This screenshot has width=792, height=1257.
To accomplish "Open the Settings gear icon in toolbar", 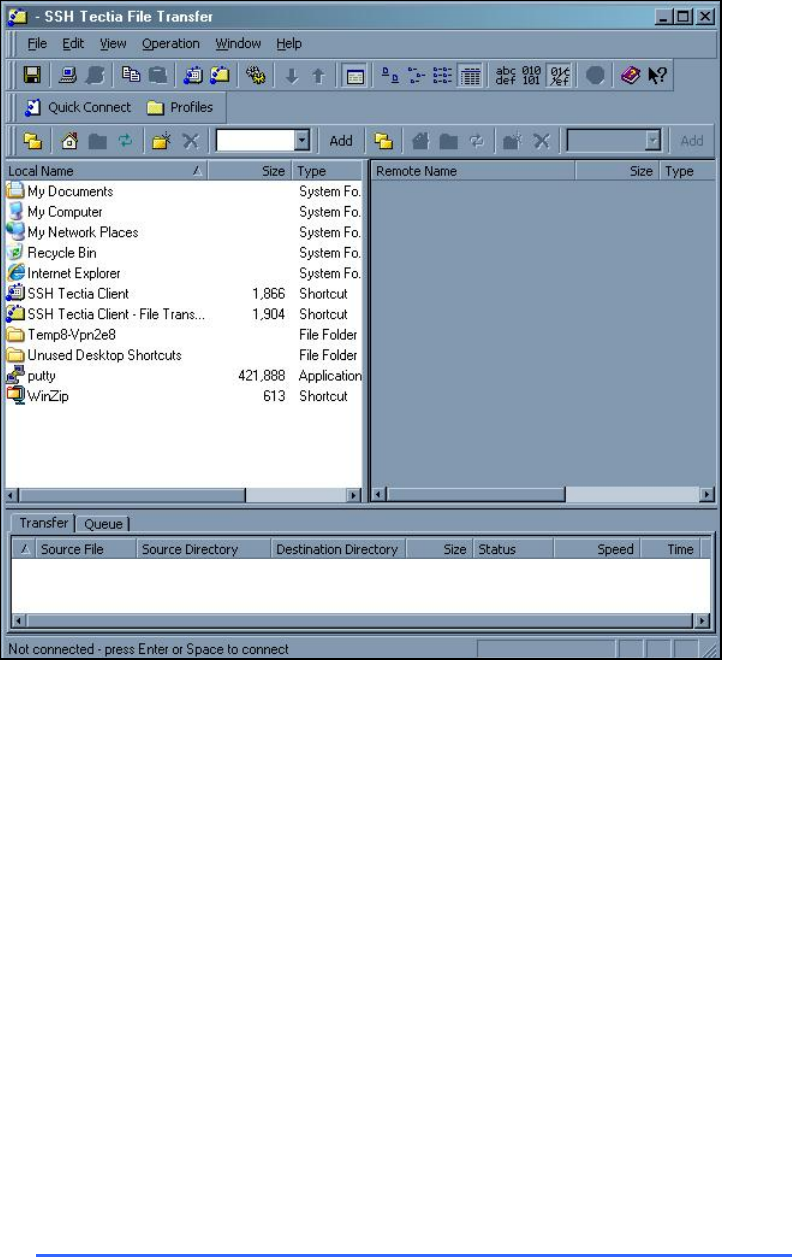I will point(254,75).
